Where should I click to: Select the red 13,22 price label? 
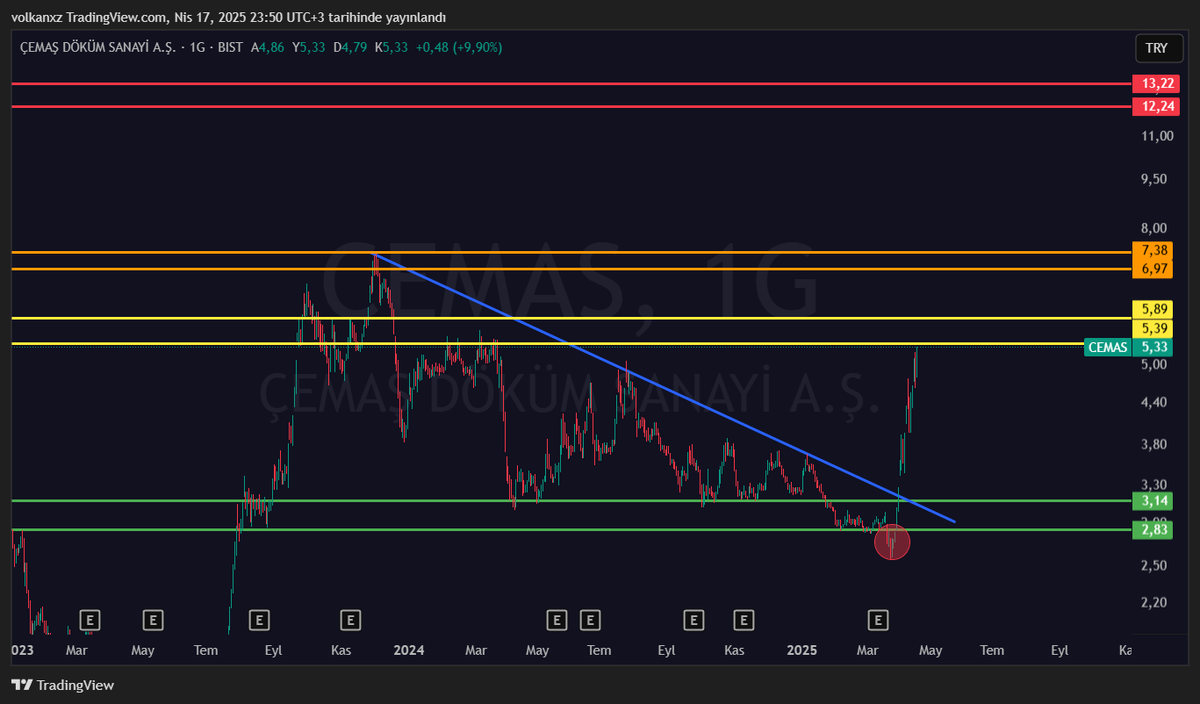[1155, 84]
